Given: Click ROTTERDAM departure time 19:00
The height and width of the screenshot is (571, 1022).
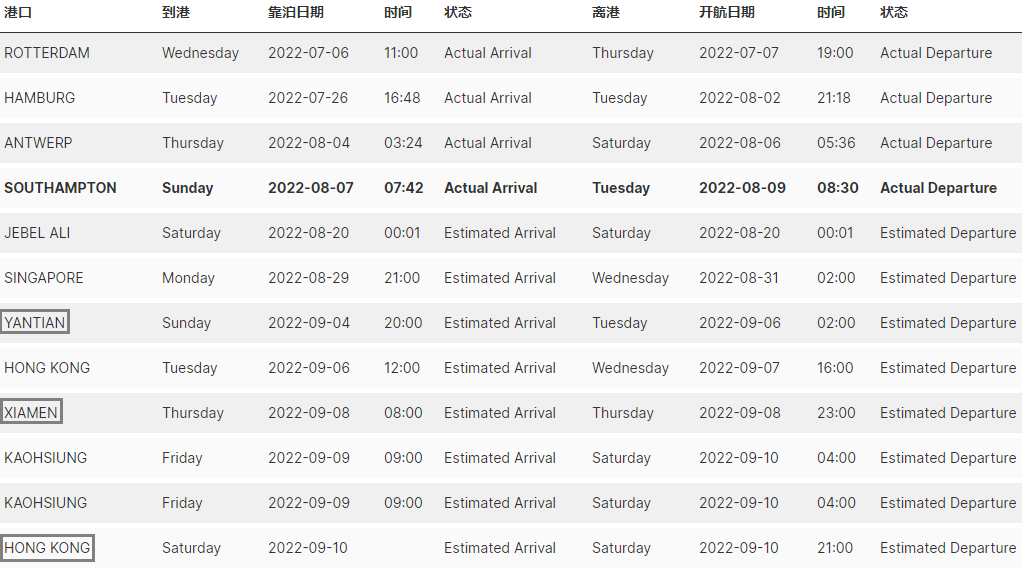Looking at the screenshot, I should pos(835,53).
